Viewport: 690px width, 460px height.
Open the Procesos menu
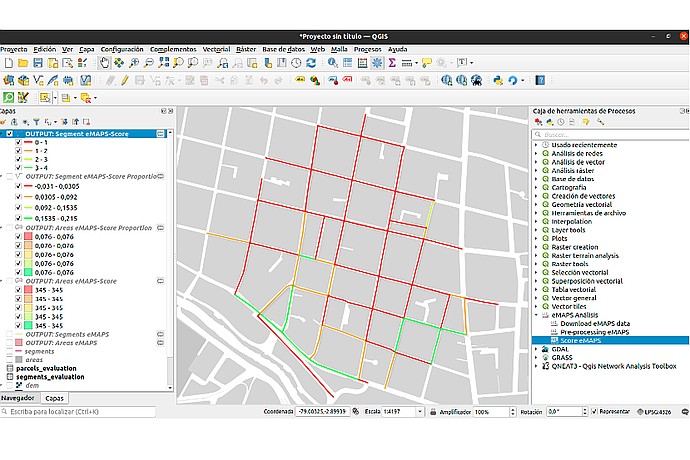[x=367, y=49]
